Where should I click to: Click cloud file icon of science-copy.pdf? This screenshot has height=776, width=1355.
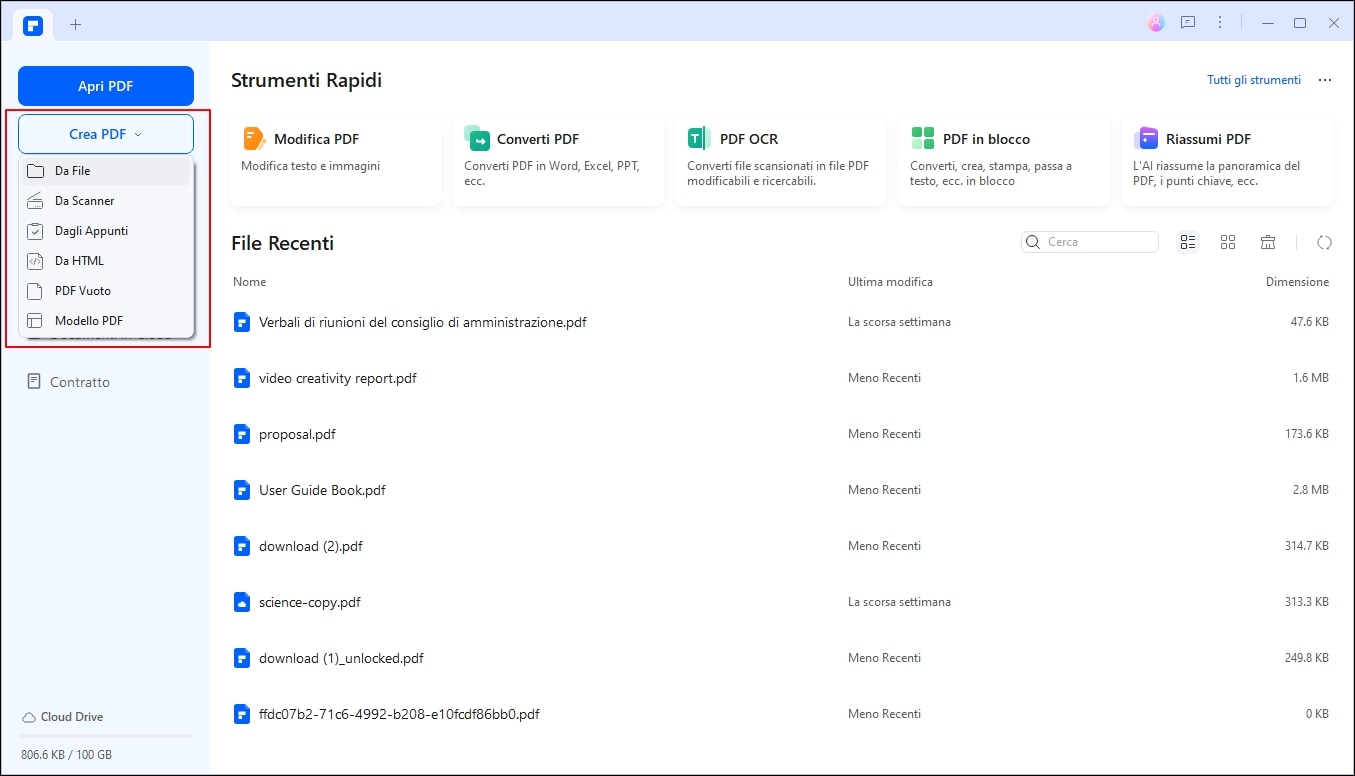241,602
